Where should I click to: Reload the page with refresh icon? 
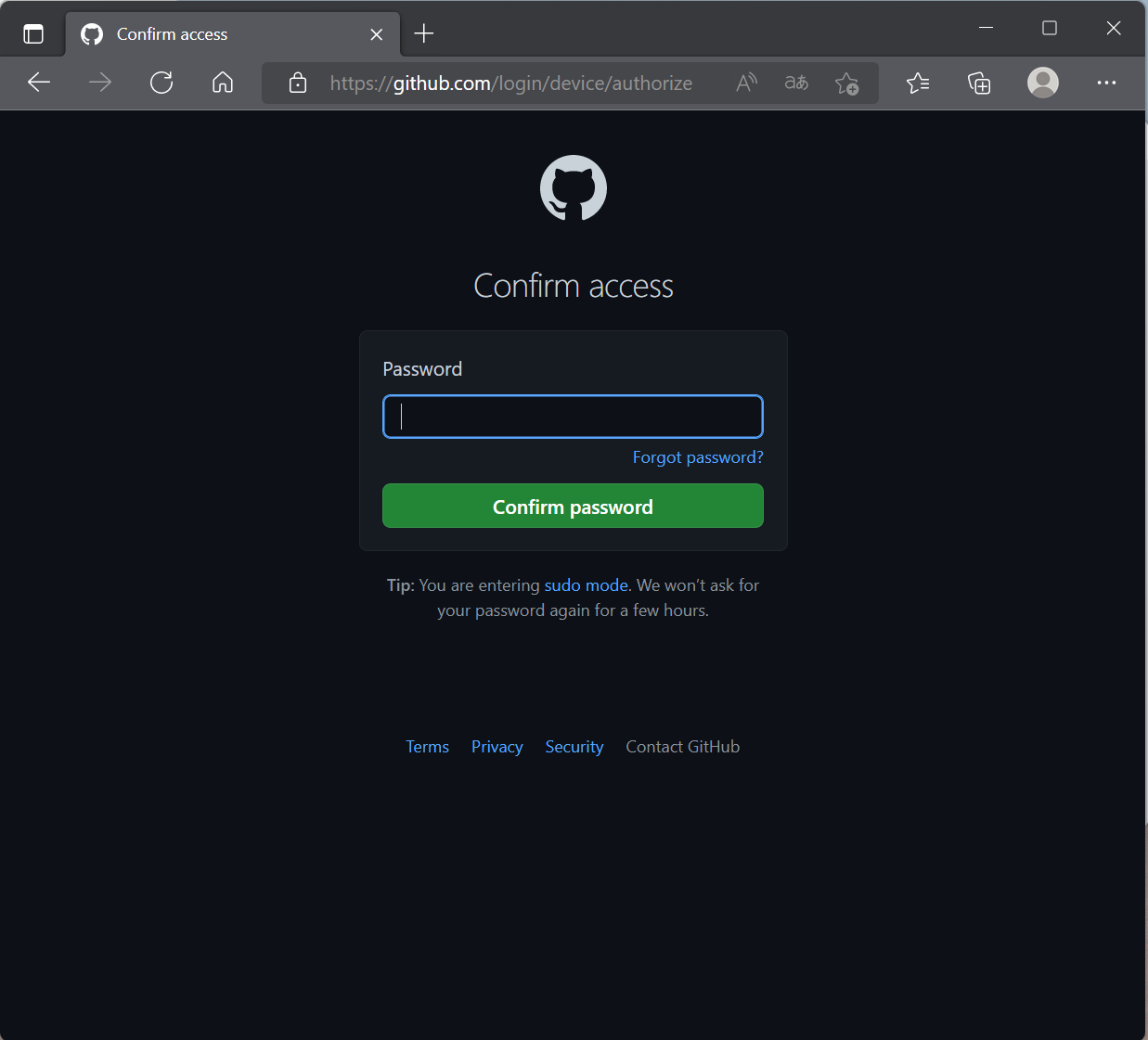click(x=161, y=83)
